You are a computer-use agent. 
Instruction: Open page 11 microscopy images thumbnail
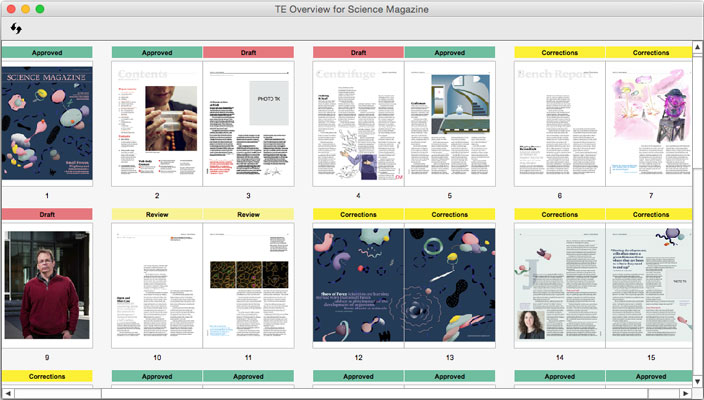pos(248,286)
